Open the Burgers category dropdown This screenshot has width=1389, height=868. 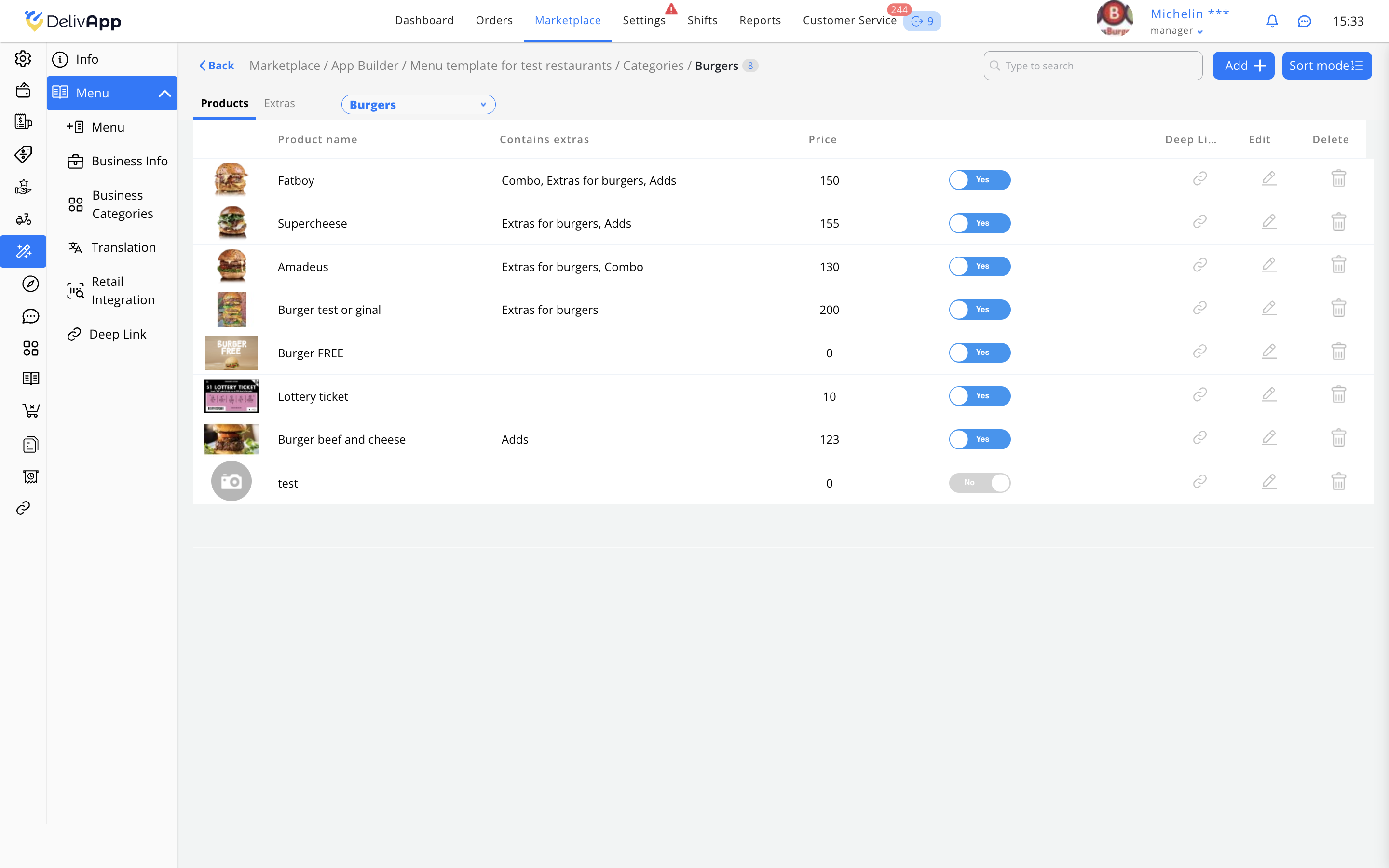click(418, 105)
